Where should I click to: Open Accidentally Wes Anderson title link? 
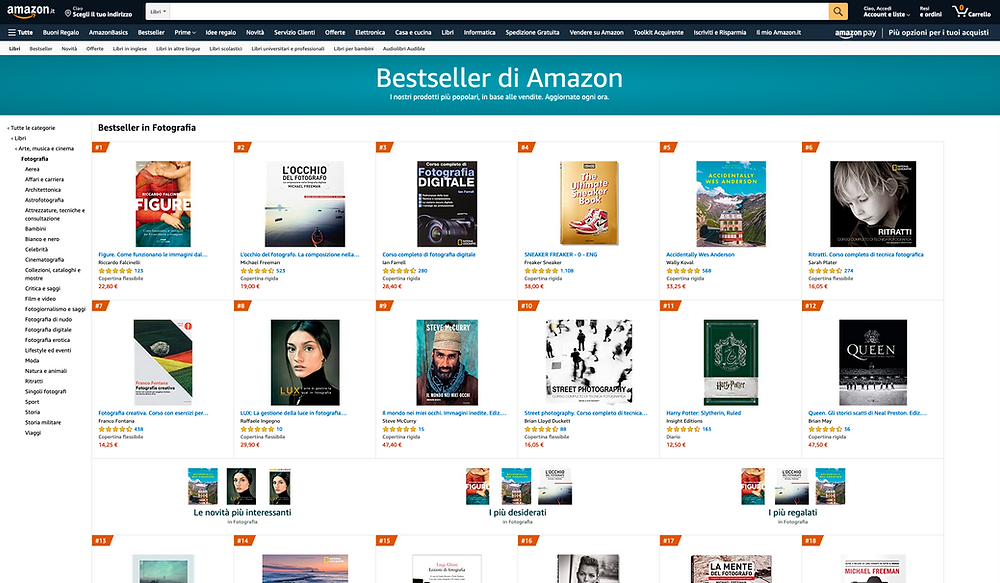click(x=700, y=255)
